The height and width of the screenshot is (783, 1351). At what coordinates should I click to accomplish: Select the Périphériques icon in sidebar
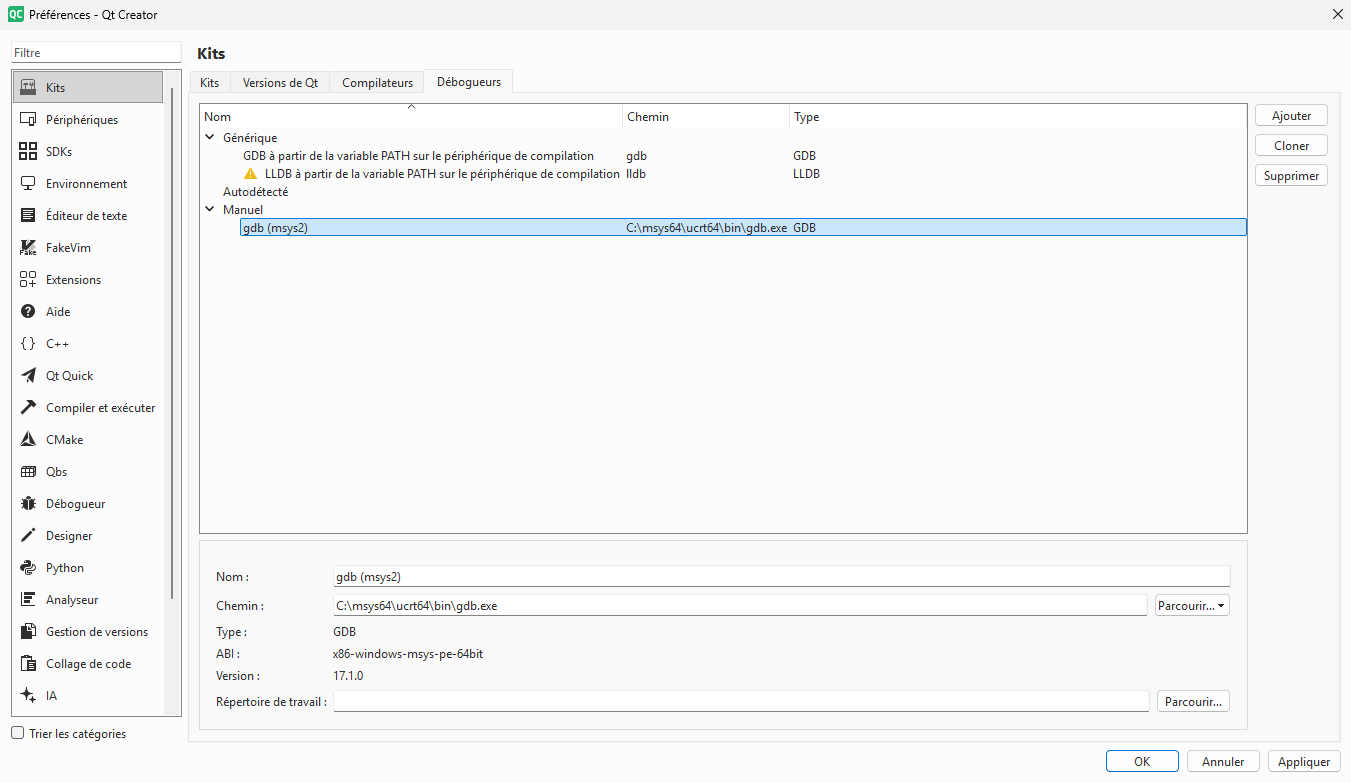point(28,120)
